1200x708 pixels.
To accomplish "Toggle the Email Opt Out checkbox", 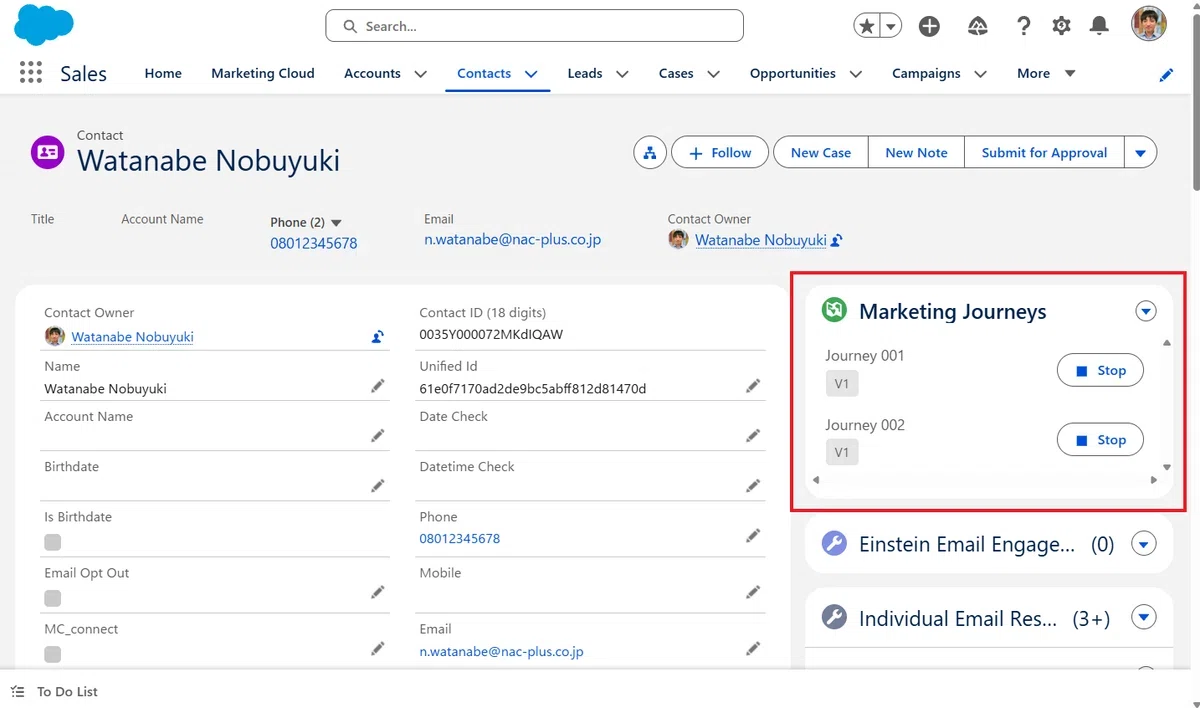I will click(x=53, y=598).
